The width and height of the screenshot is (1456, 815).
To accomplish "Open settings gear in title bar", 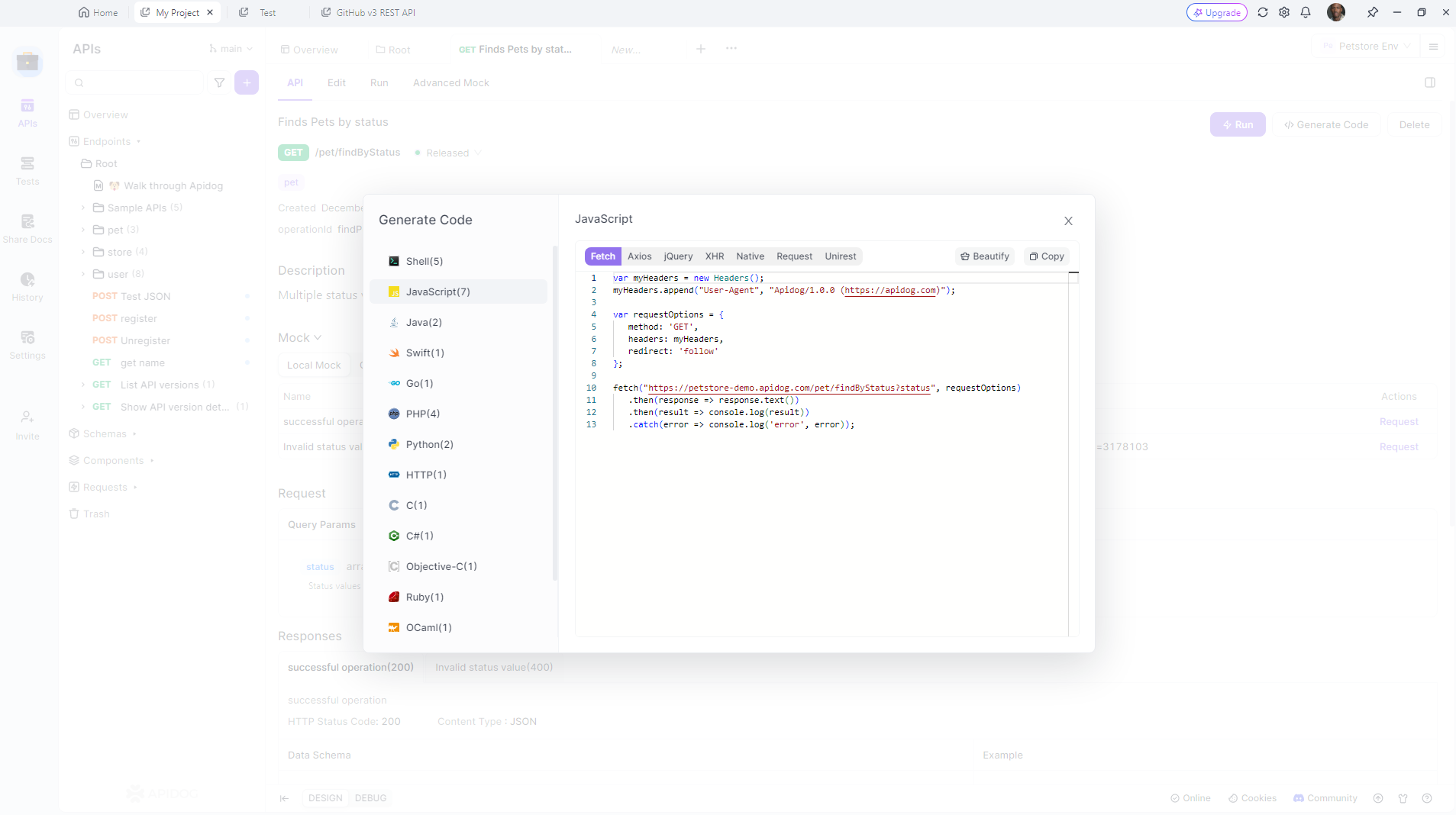I will point(1284,12).
